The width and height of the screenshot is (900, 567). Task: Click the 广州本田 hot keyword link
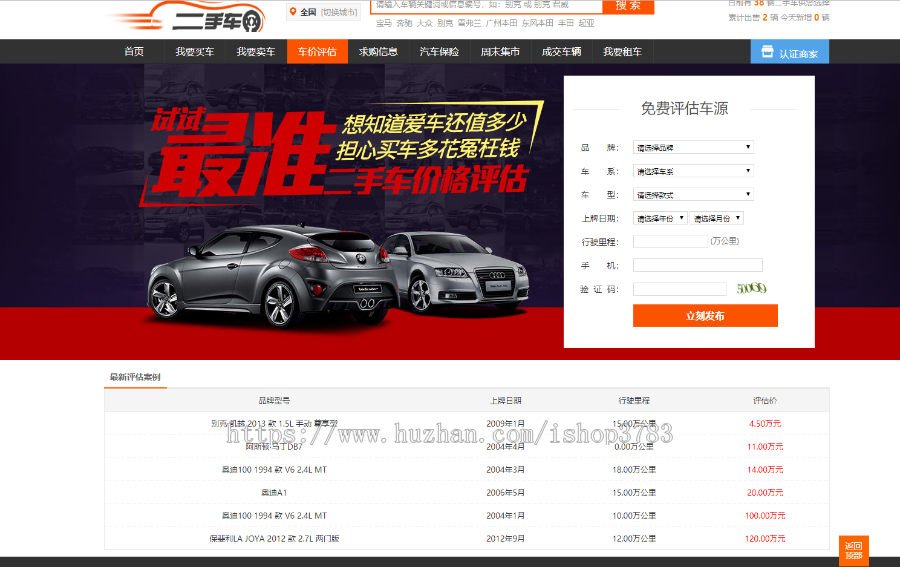pos(502,24)
